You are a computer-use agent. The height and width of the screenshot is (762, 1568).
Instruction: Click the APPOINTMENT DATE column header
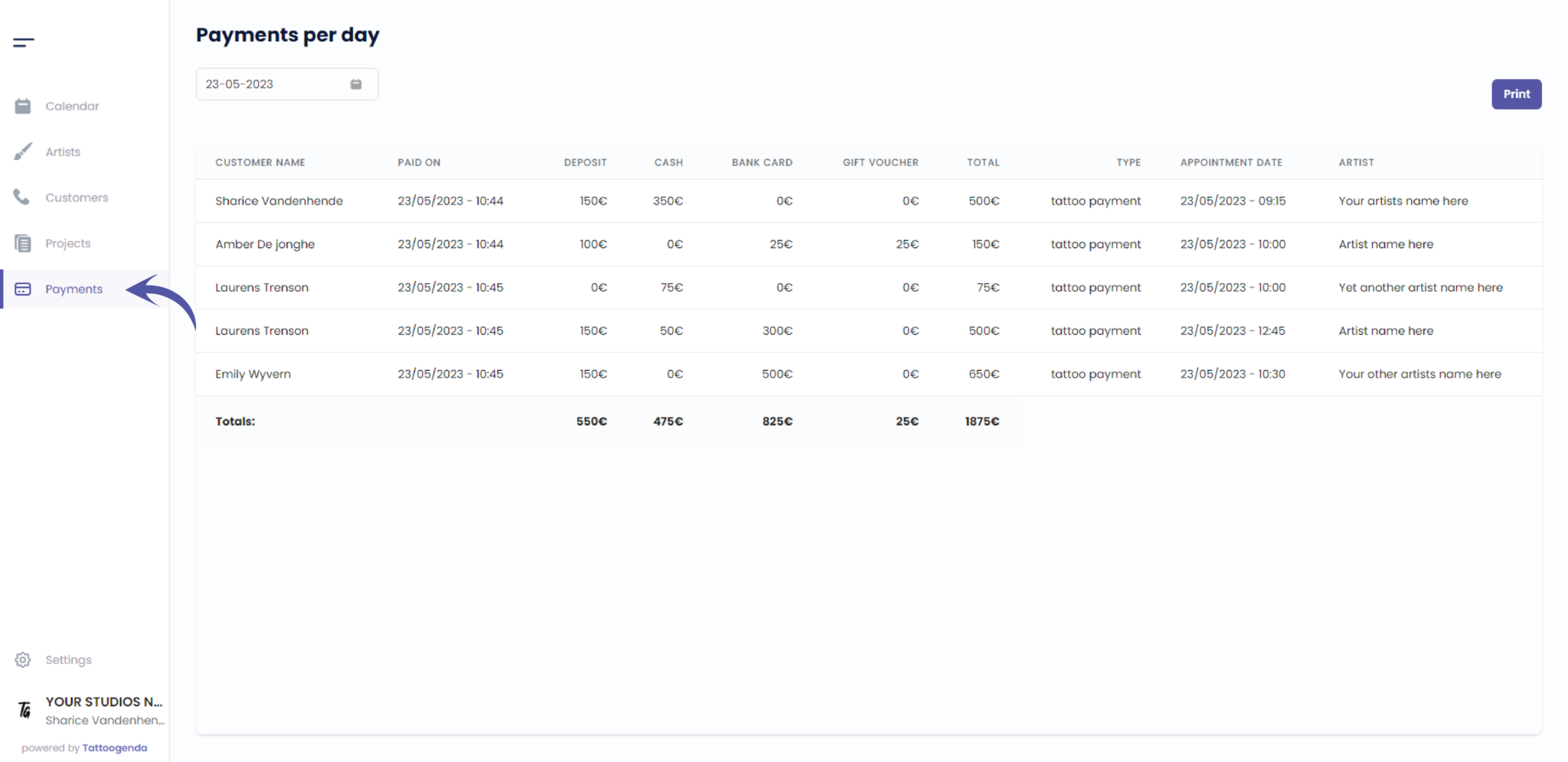(1231, 162)
